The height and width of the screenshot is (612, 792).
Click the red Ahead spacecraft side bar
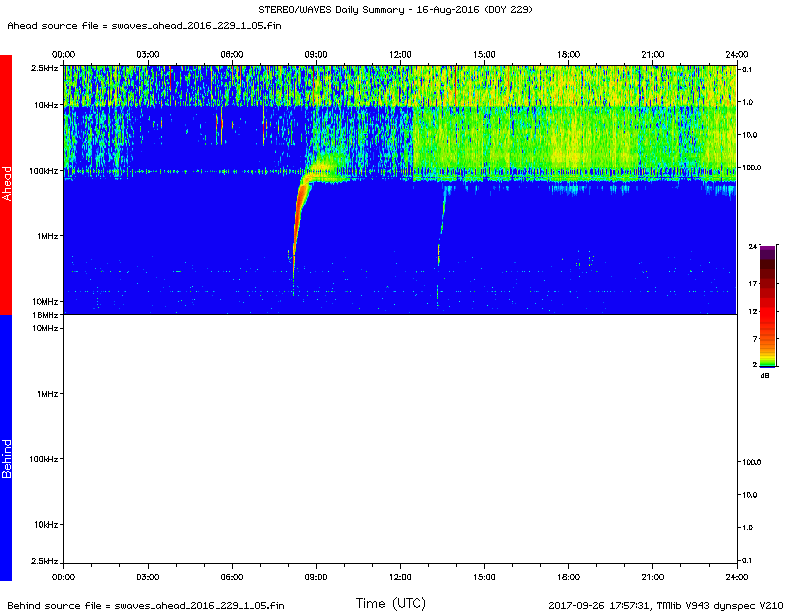point(6,184)
